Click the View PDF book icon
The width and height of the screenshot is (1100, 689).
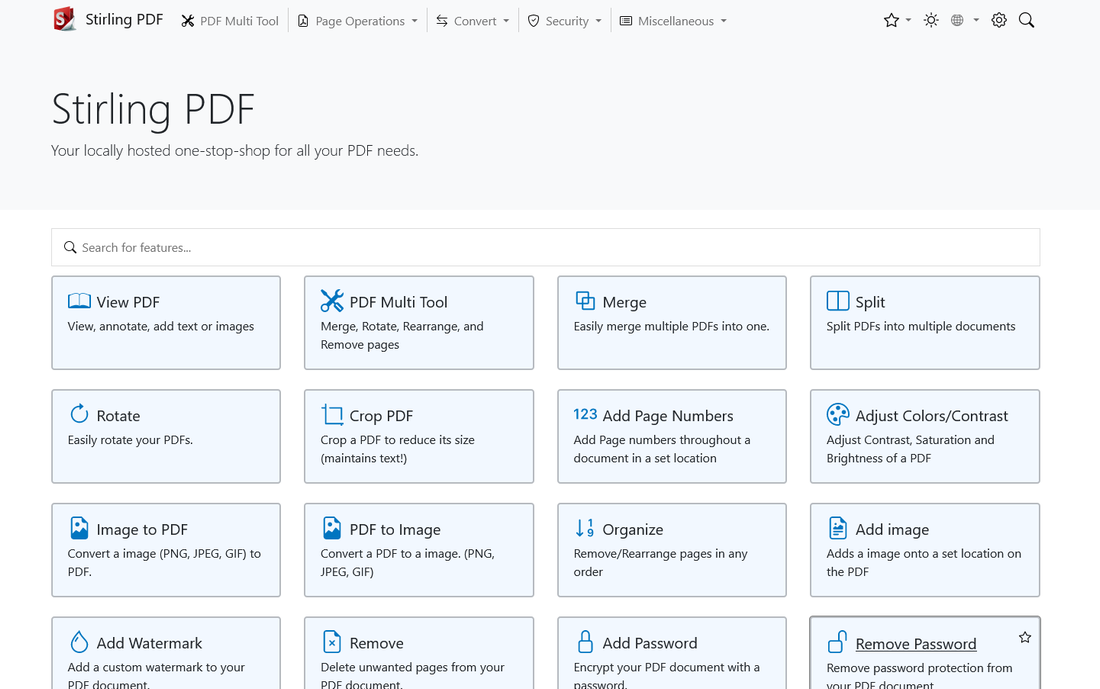(79, 301)
